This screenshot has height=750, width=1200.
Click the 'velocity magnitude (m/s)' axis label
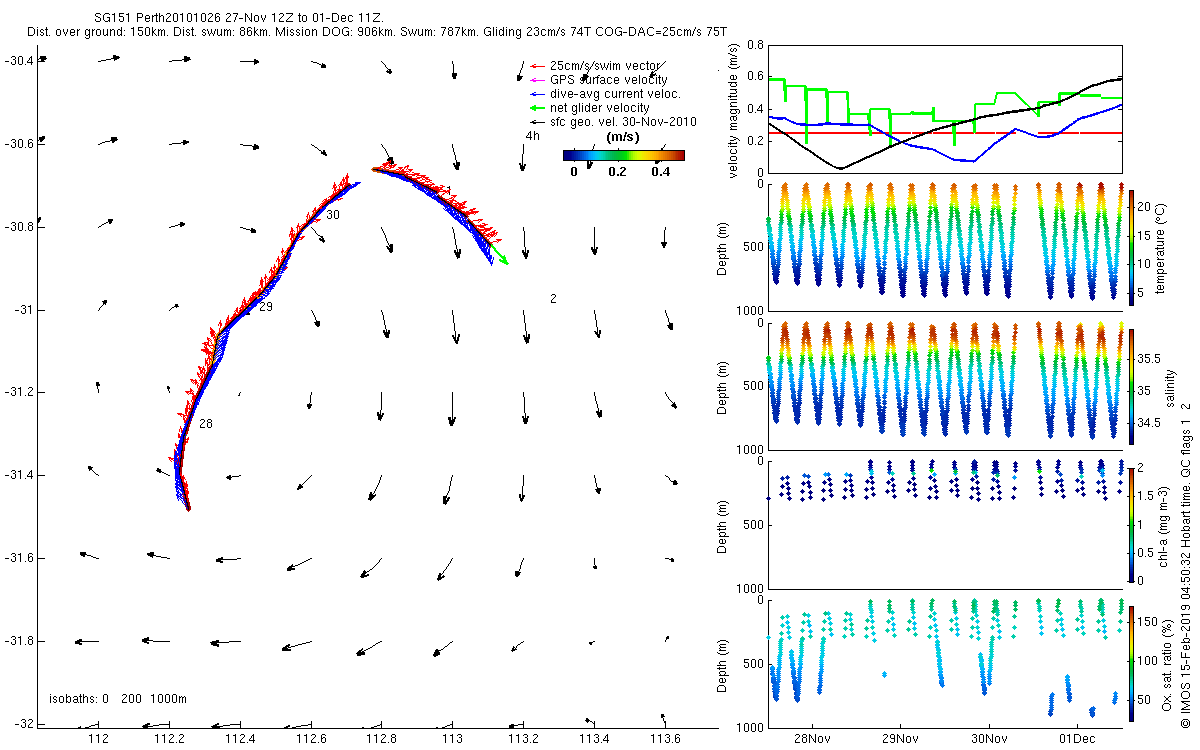734,112
